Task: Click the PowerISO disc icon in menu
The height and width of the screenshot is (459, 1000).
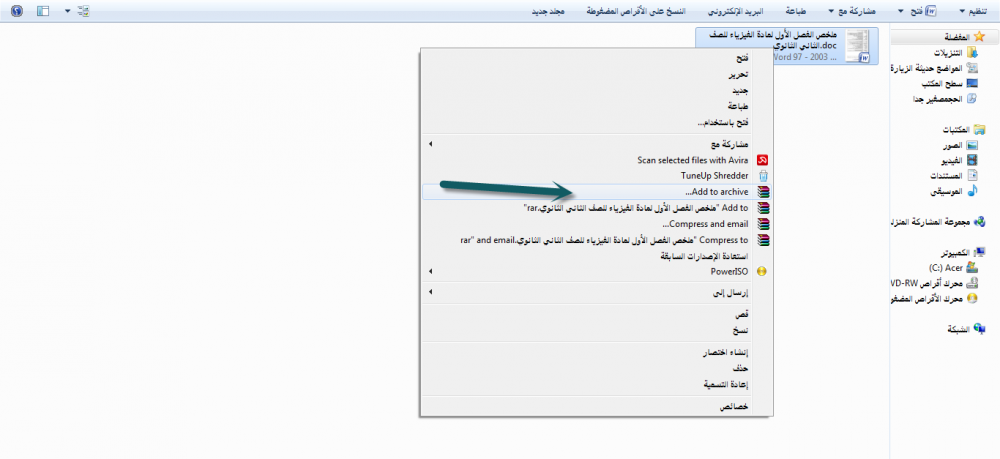Action: click(763, 271)
